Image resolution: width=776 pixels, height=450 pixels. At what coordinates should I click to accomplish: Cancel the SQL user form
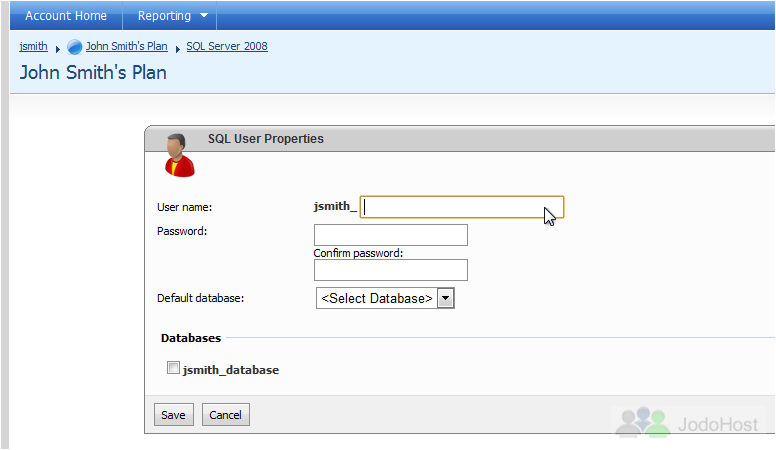tap(226, 415)
